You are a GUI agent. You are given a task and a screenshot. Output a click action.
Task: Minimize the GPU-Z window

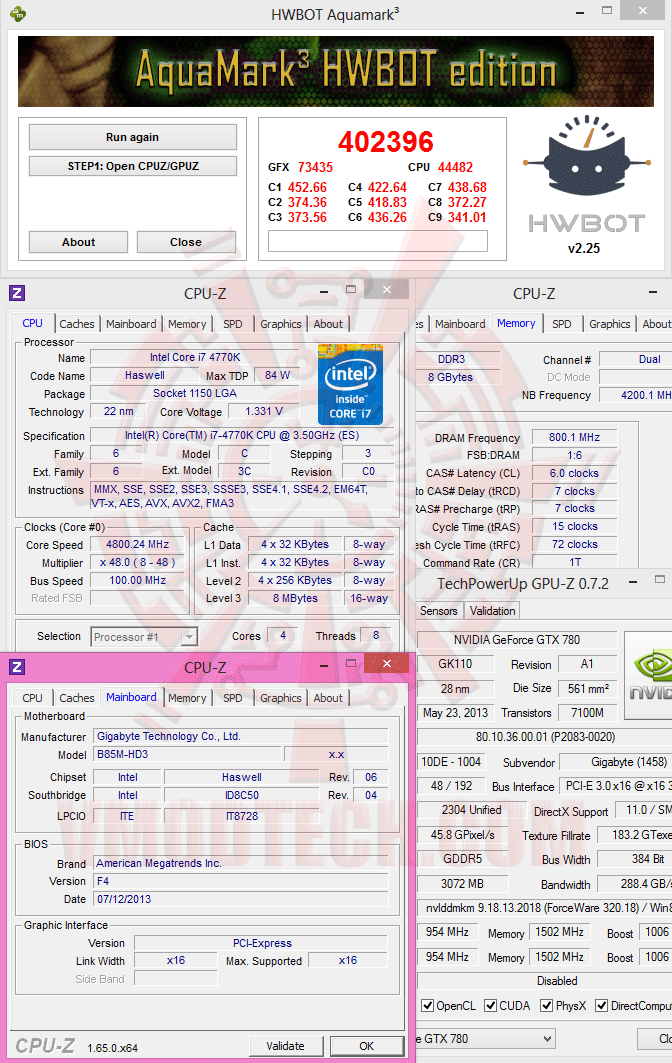click(633, 582)
